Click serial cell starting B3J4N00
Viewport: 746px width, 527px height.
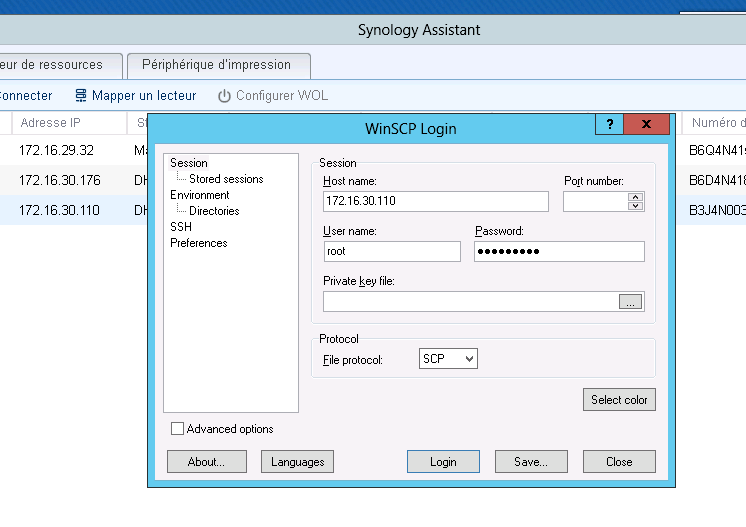click(717, 210)
